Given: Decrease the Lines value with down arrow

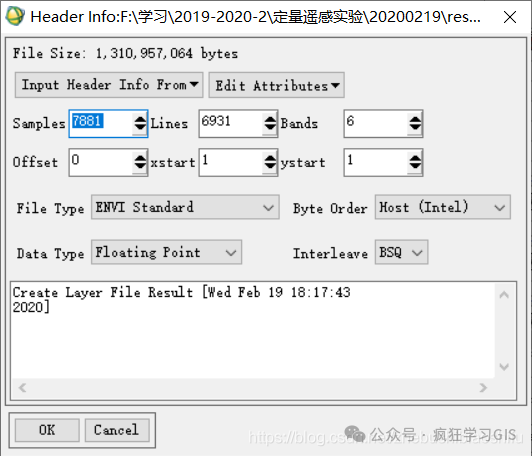Looking at the screenshot, I should point(270,128).
